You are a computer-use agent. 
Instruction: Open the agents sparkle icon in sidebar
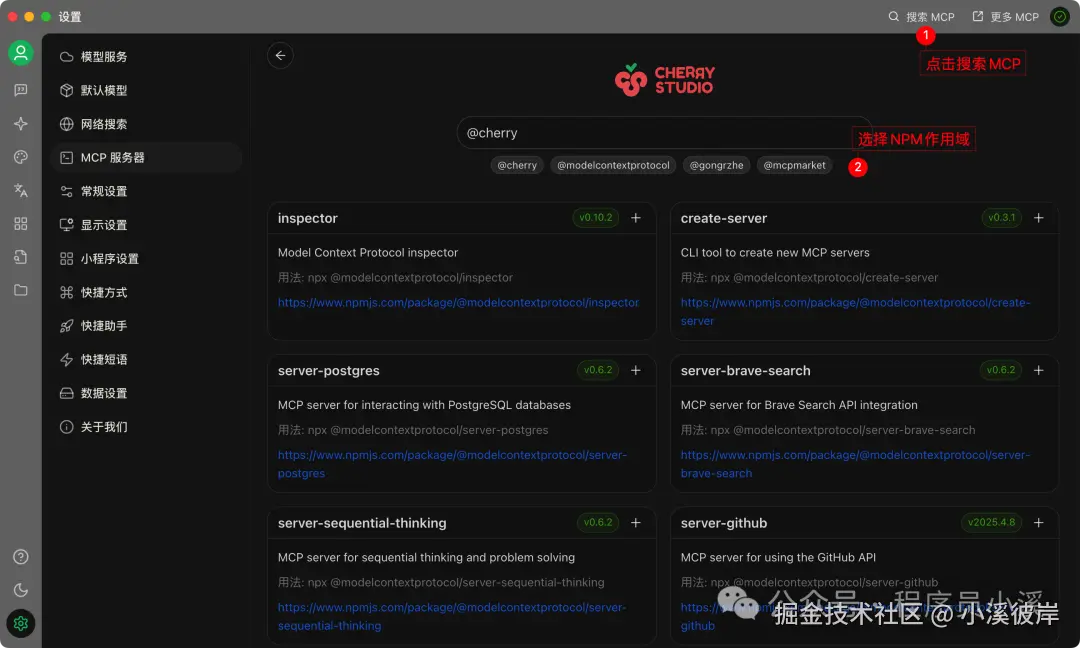(x=21, y=124)
